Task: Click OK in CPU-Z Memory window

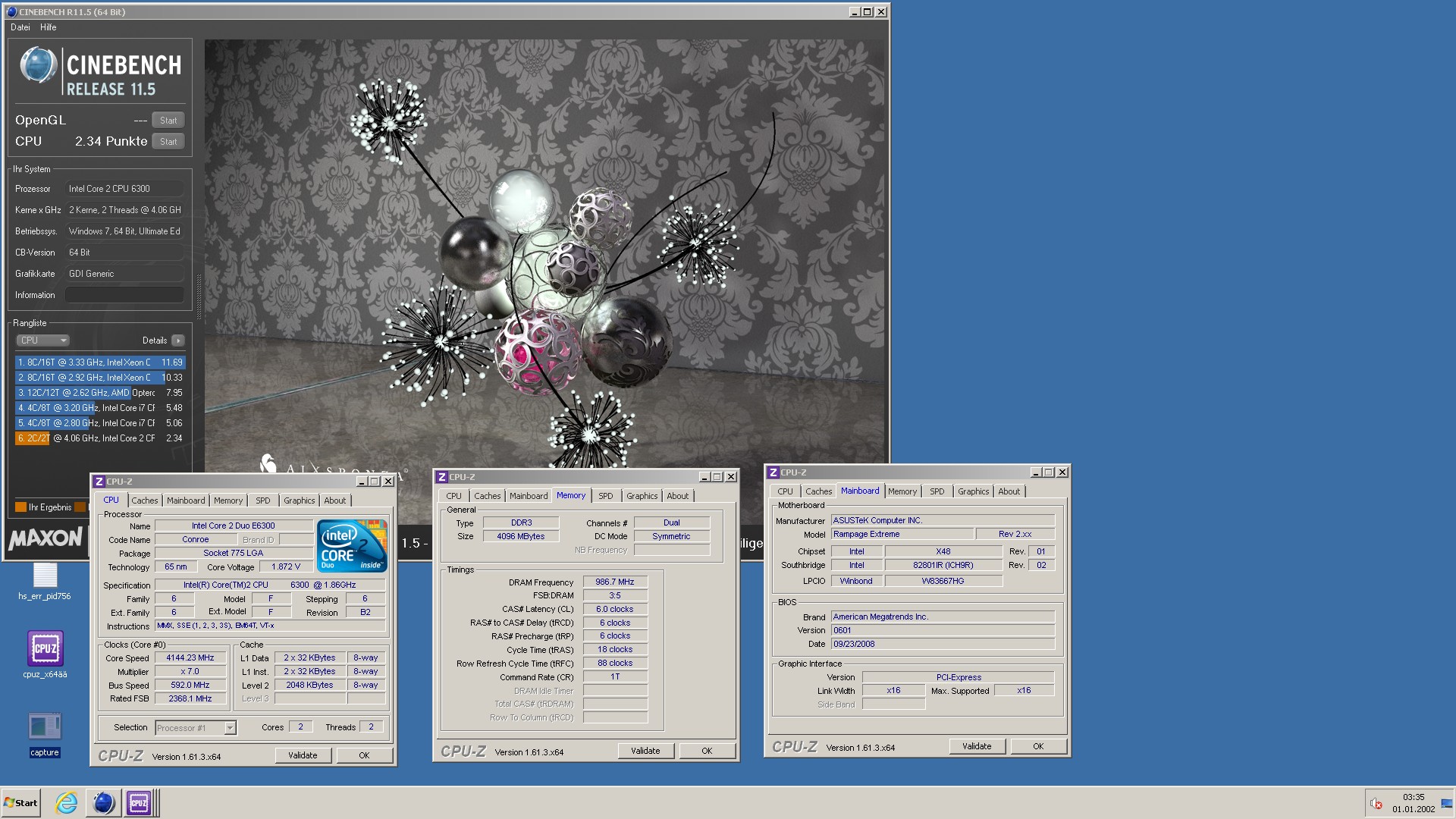Action: [707, 751]
